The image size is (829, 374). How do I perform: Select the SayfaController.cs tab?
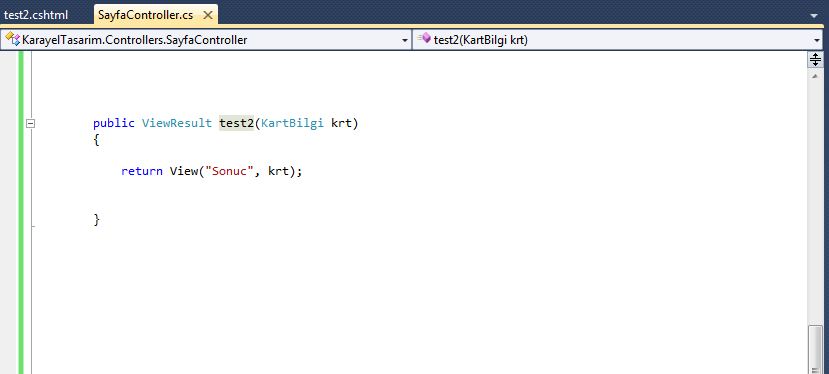[145, 15]
